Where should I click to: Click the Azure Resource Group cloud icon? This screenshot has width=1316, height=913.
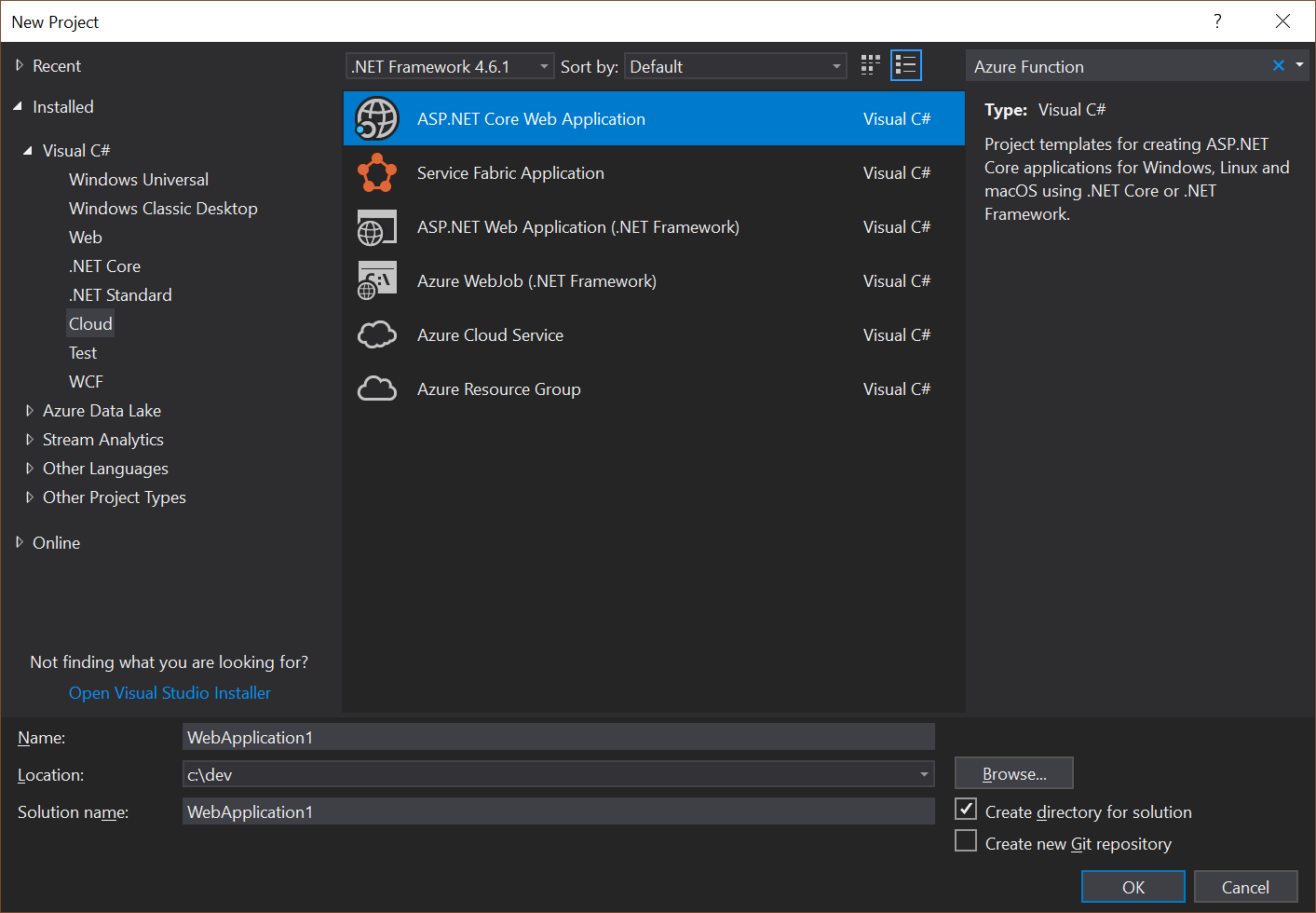[x=377, y=388]
